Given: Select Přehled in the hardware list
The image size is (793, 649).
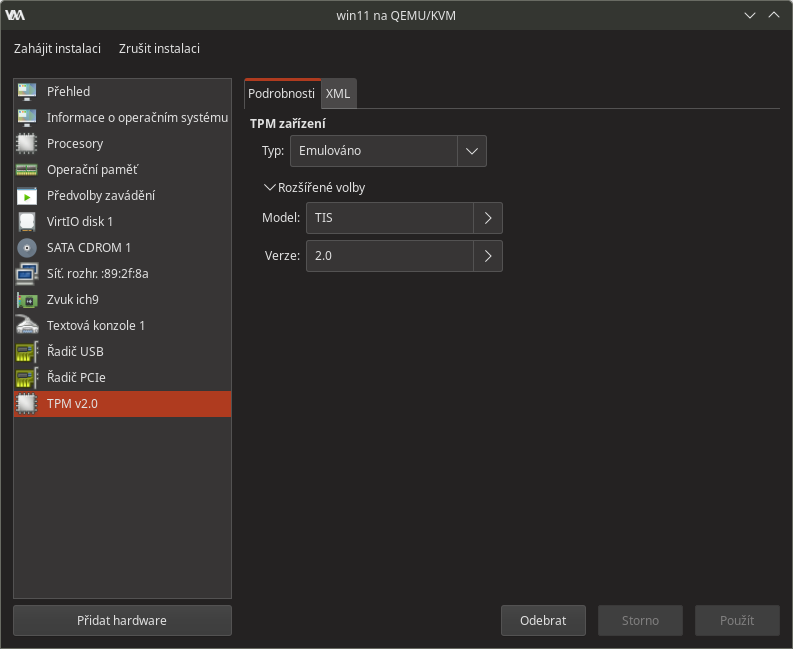Looking at the screenshot, I should pos(122,92).
